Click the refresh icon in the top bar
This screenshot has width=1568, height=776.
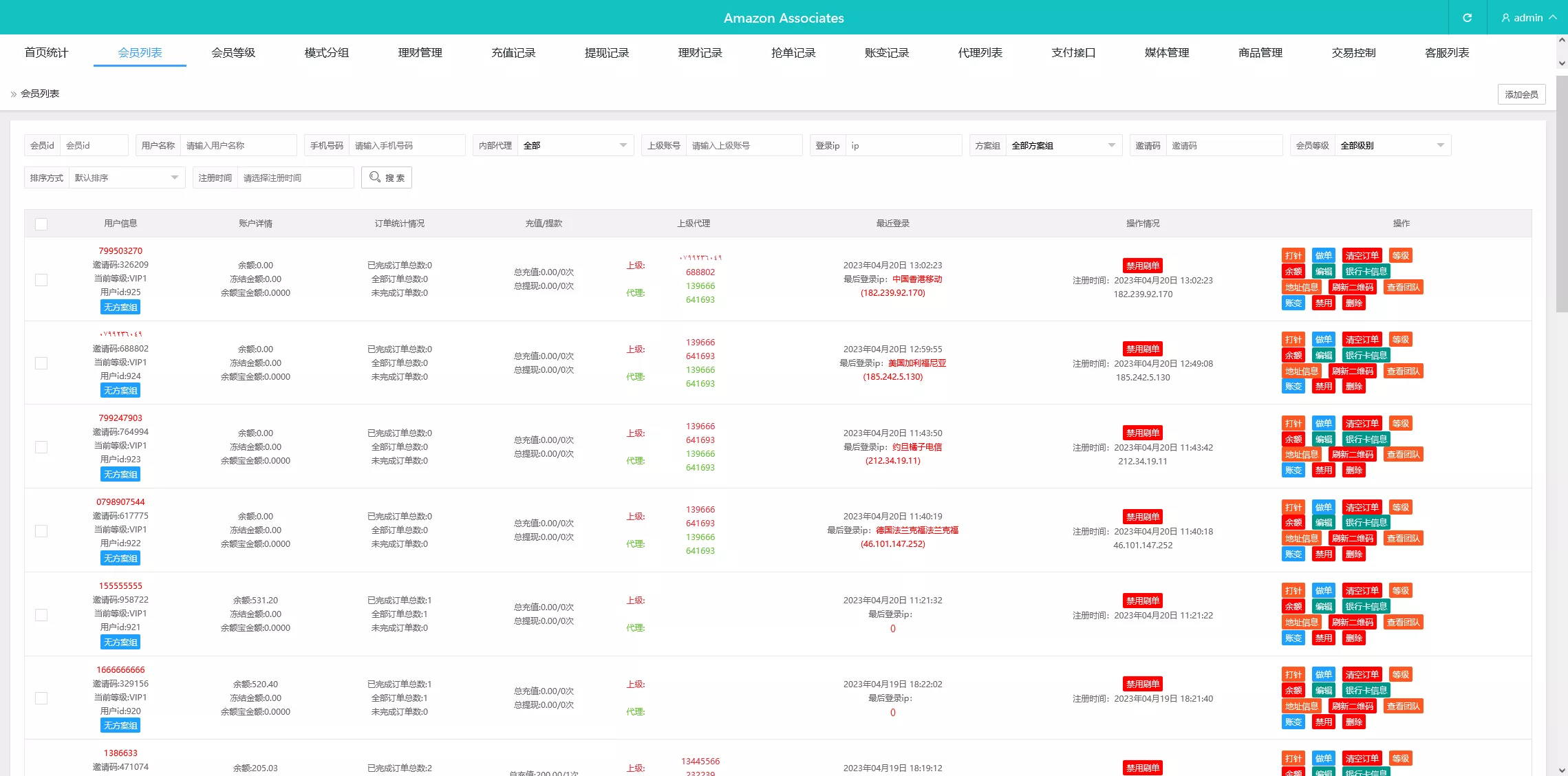[x=1468, y=17]
